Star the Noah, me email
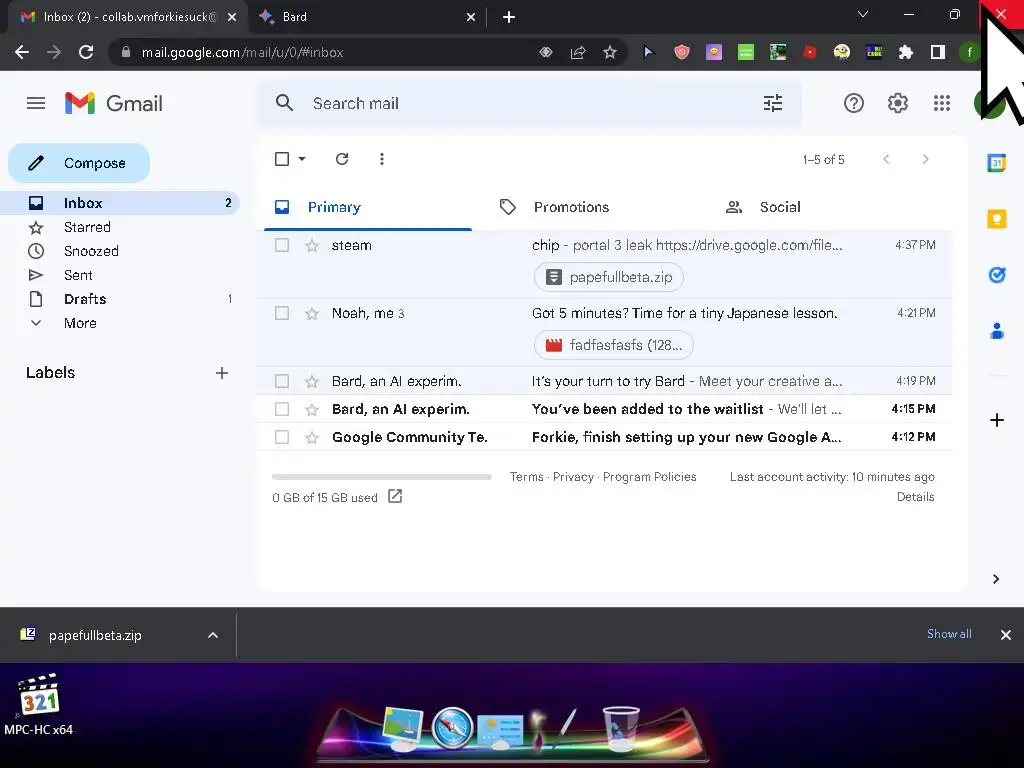The image size is (1024, 768). 312,313
